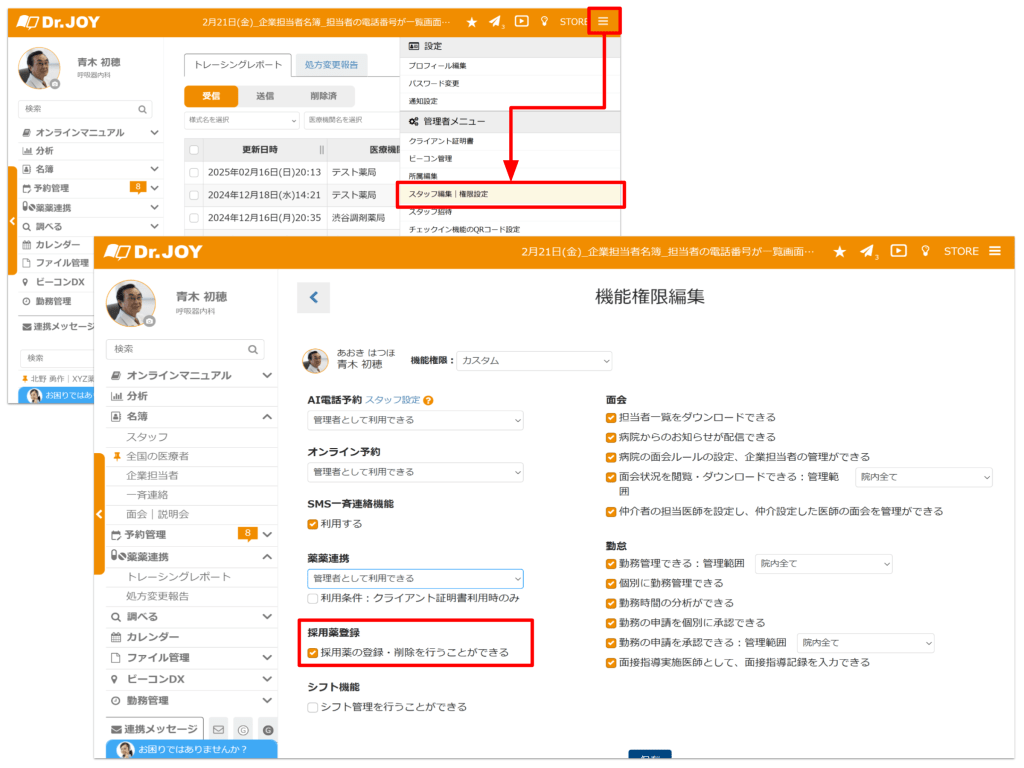Switch to the 送信 tab
This screenshot has height=768, width=1024.
click(x=265, y=96)
